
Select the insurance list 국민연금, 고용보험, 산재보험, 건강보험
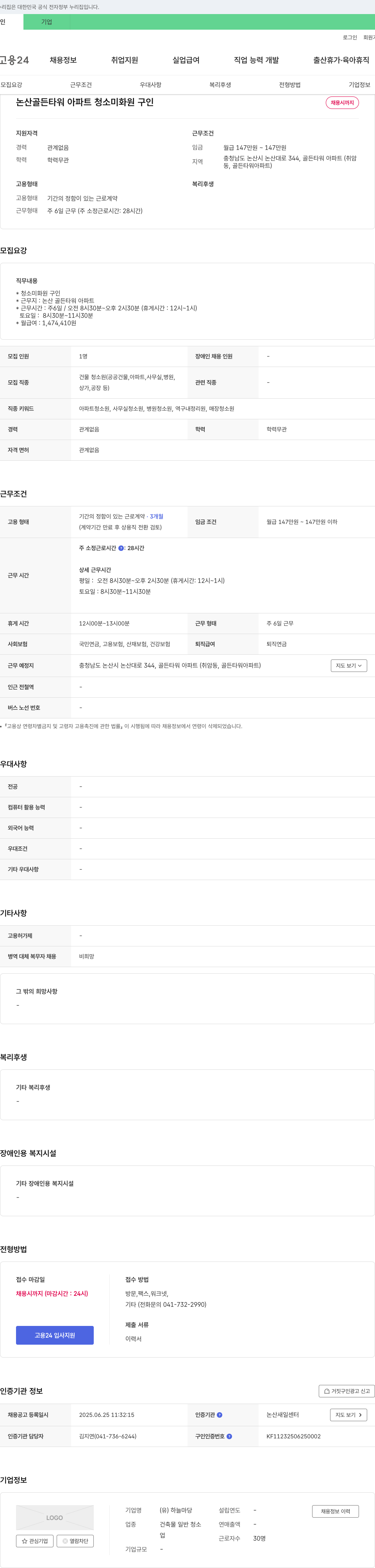[124, 644]
